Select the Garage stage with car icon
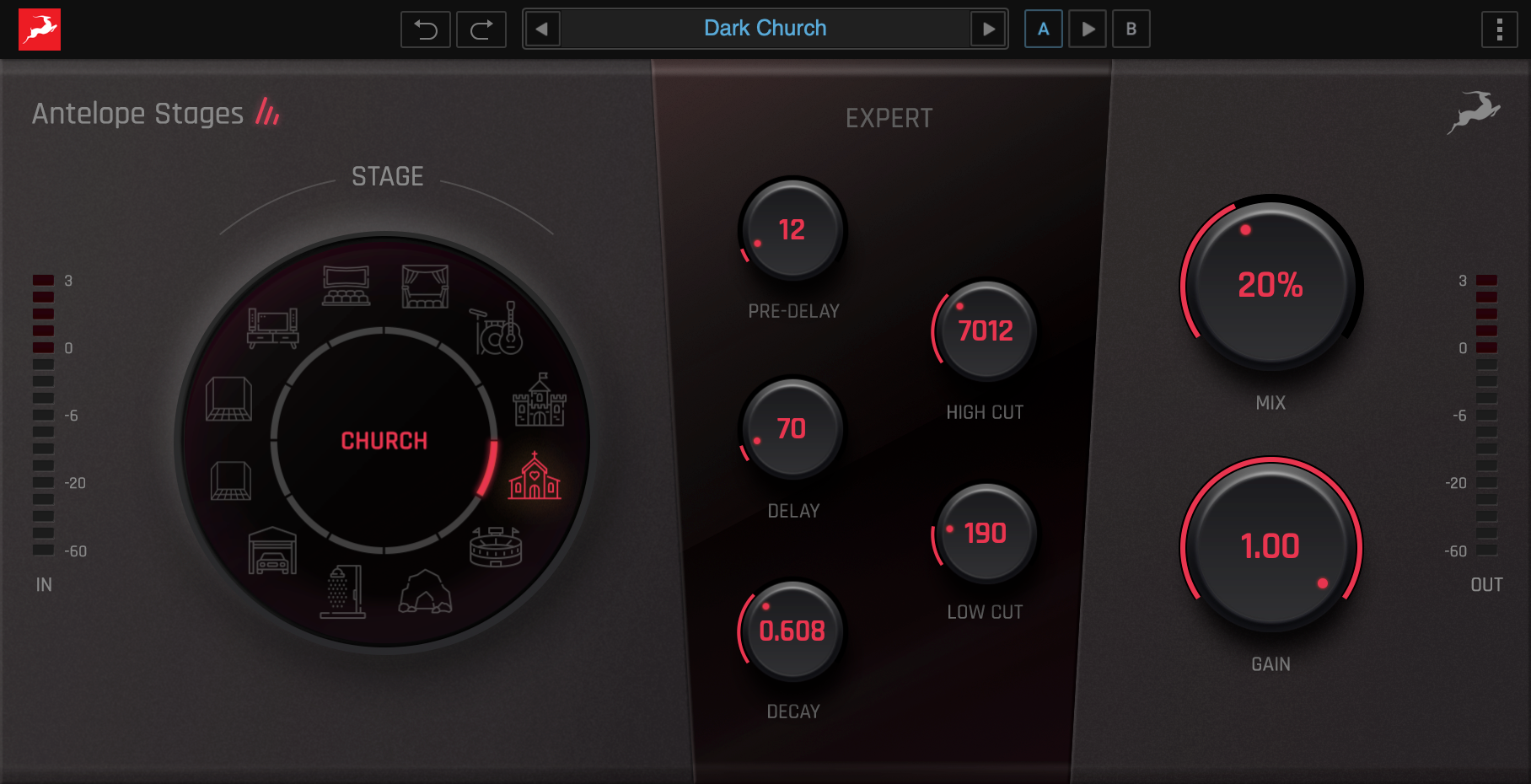Viewport: 1531px width, 784px height. pyautogui.click(x=272, y=551)
